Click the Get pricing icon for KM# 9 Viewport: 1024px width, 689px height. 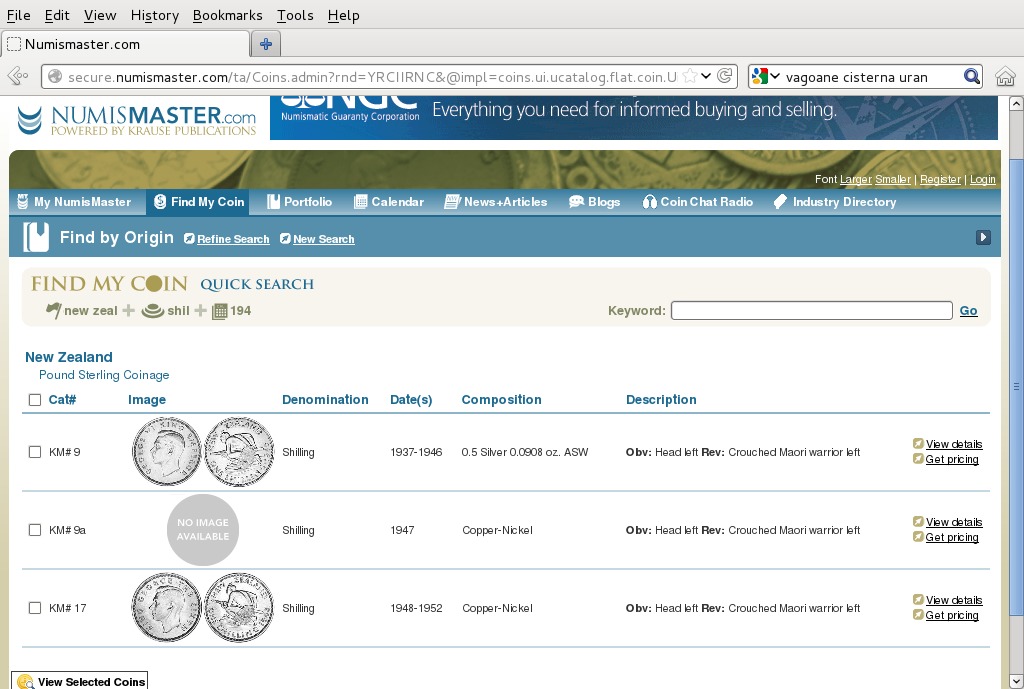point(918,458)
